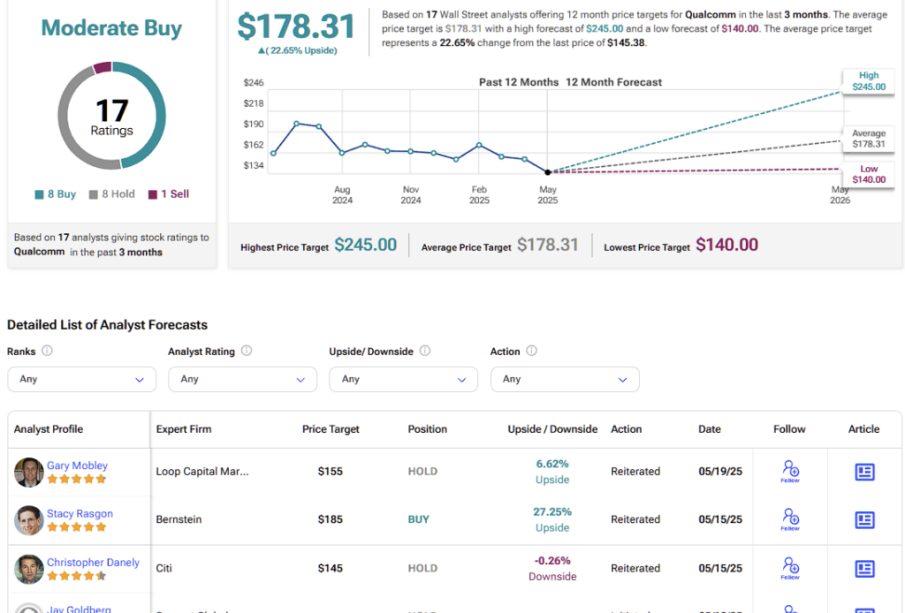Click the 05/19/25 date cell
Image resolution: width=905 pixels, height=613 pixels.
click(x=720, y=471)
